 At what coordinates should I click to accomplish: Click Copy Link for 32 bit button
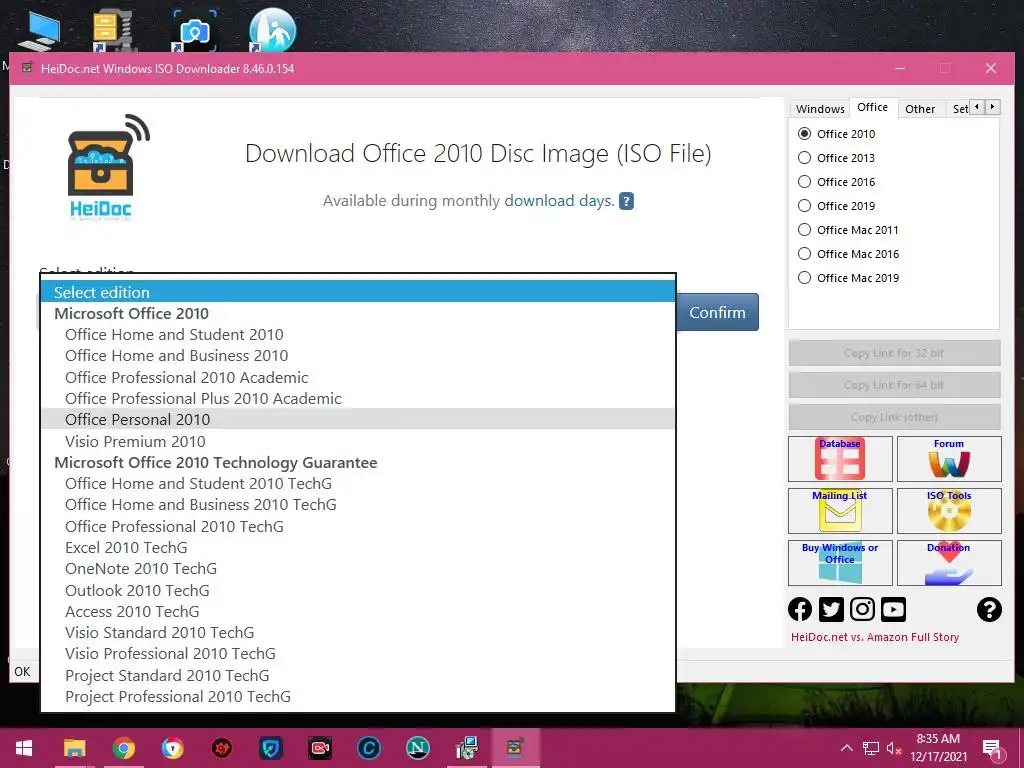click(894, 353)
